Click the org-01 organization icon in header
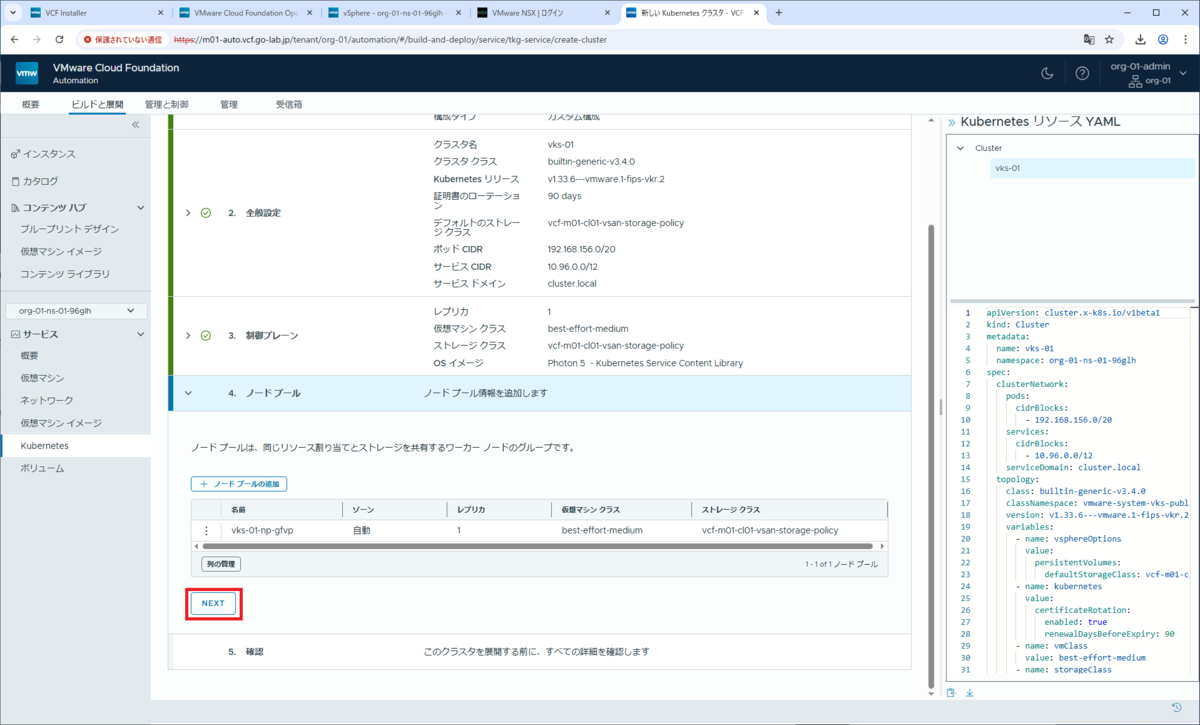The width and height of the screenshot is (1200, 725). pos(1134,81)
